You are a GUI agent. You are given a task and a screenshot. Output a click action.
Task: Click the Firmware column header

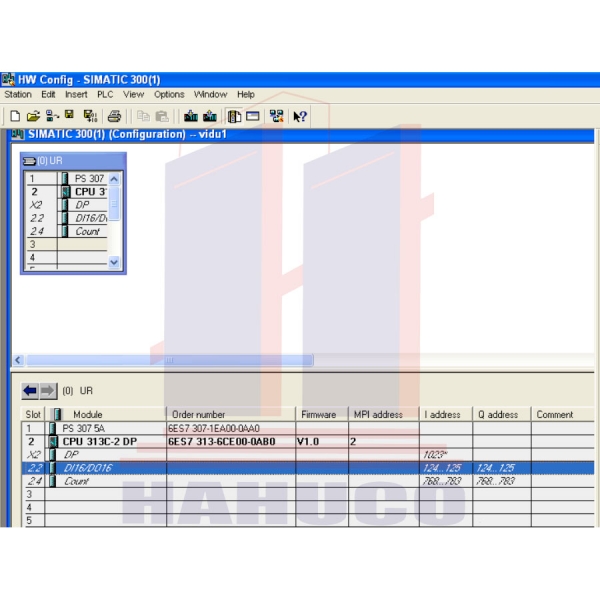[x=322, y=414]
